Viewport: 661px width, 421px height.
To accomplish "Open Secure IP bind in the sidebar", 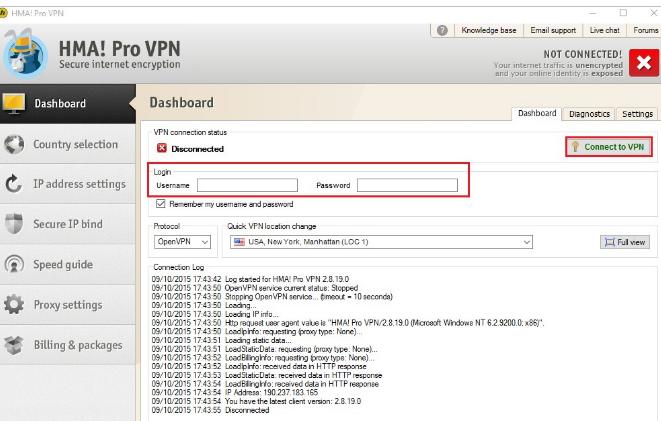I will point(67,224).
